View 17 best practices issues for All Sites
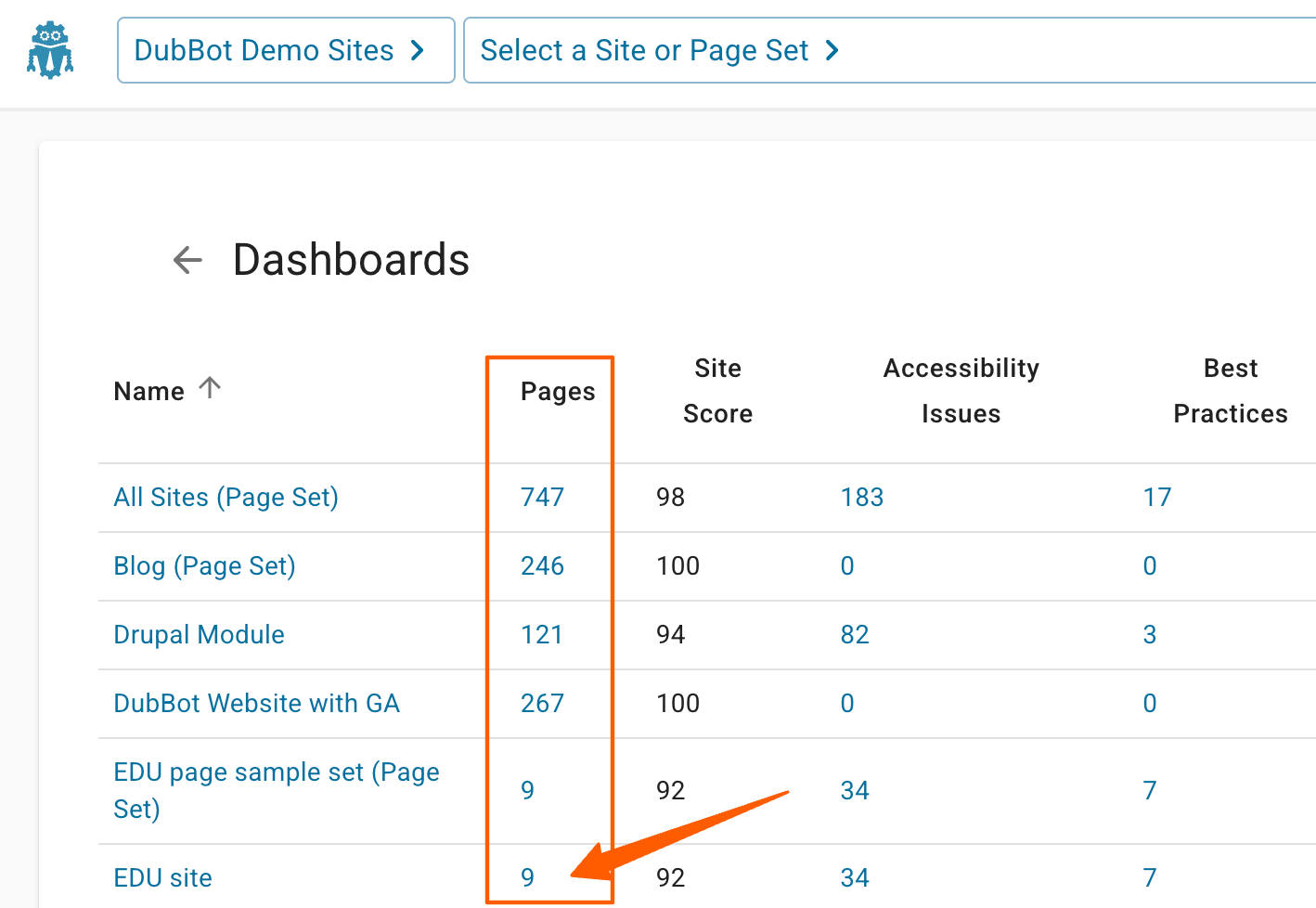The width and height of the screenshot is (1316, 908). pyautogui.click(x=1157, y=497)
